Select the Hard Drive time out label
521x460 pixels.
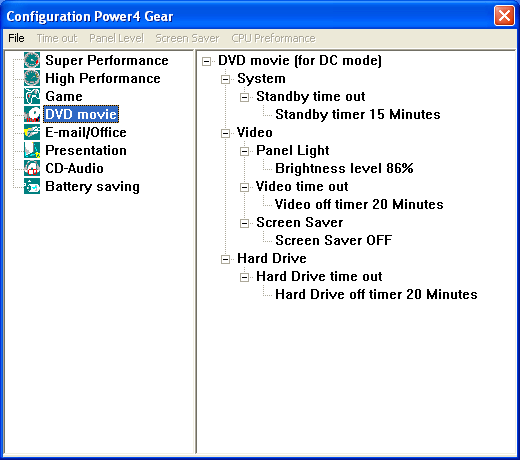319,276
